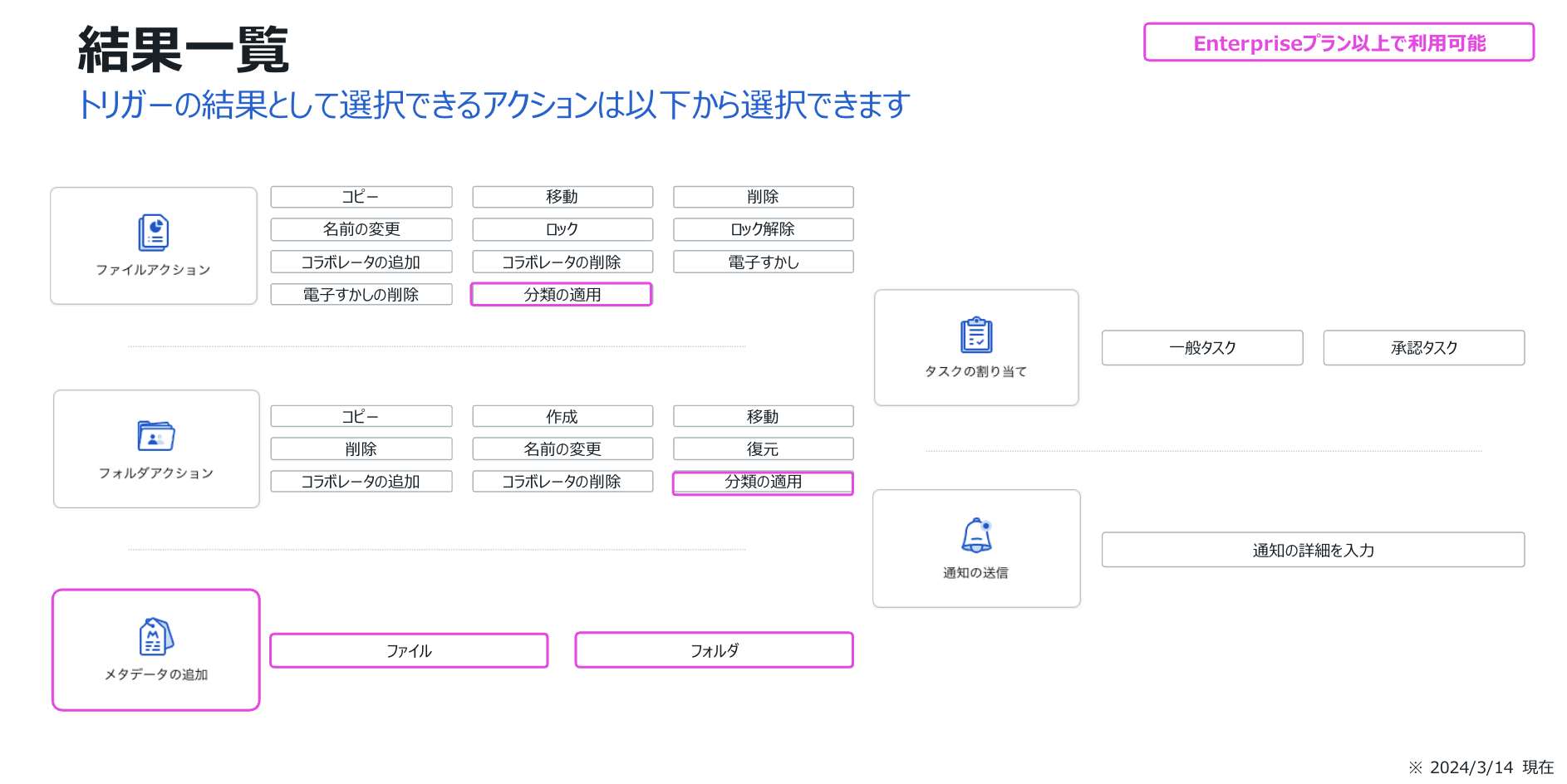Image resolution: width=1567 pixels, height=784 pixels.
Task: Click the task assignment clipboard icon
Action: 976,335
